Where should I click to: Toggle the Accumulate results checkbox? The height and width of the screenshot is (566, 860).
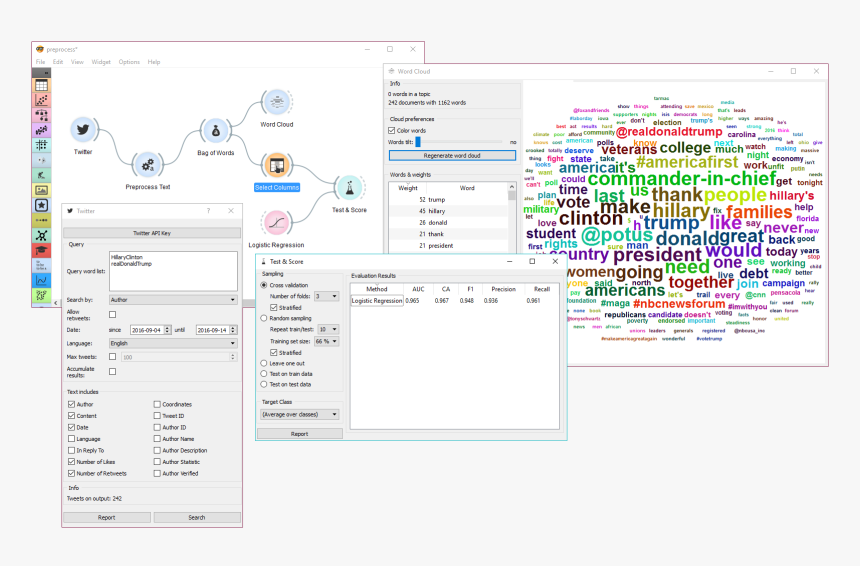[x=112, y=371]
